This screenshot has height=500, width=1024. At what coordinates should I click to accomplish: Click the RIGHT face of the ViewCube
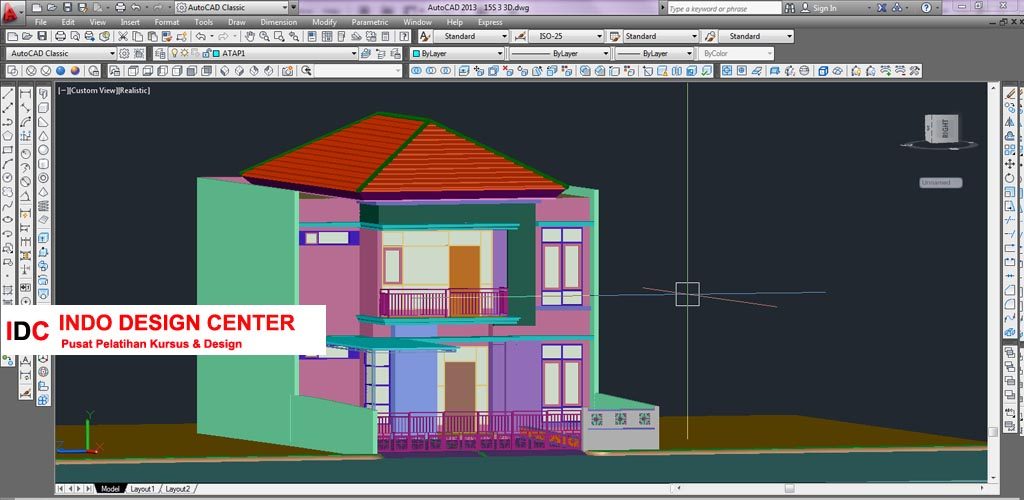[x=945, y=129]
